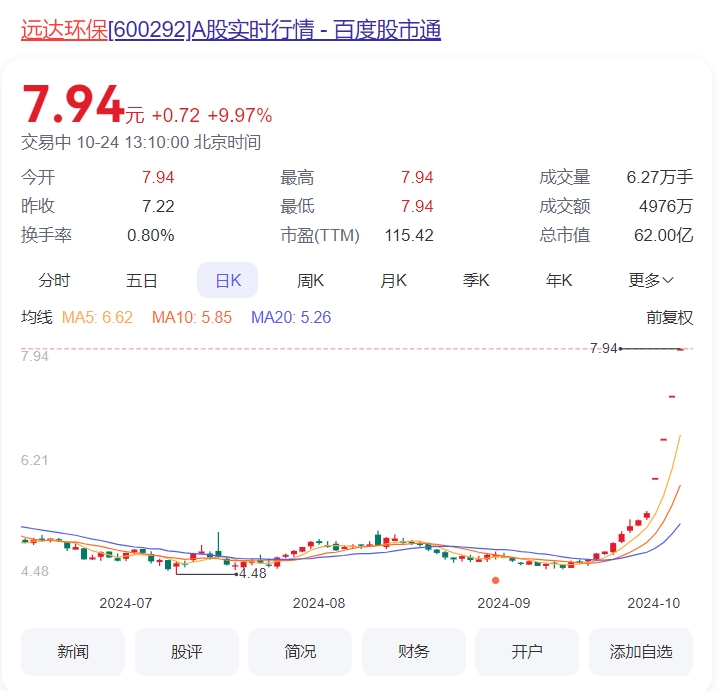The height and width of the screenshot is (691, 720).
Task: Click the MA5 moving average label
Action: point(97,318)
